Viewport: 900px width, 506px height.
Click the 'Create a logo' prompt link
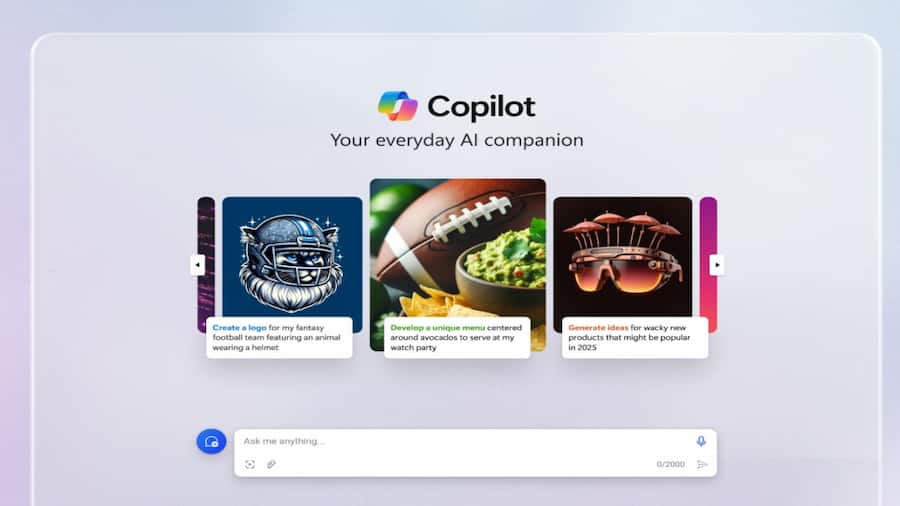tap(239, 328)
